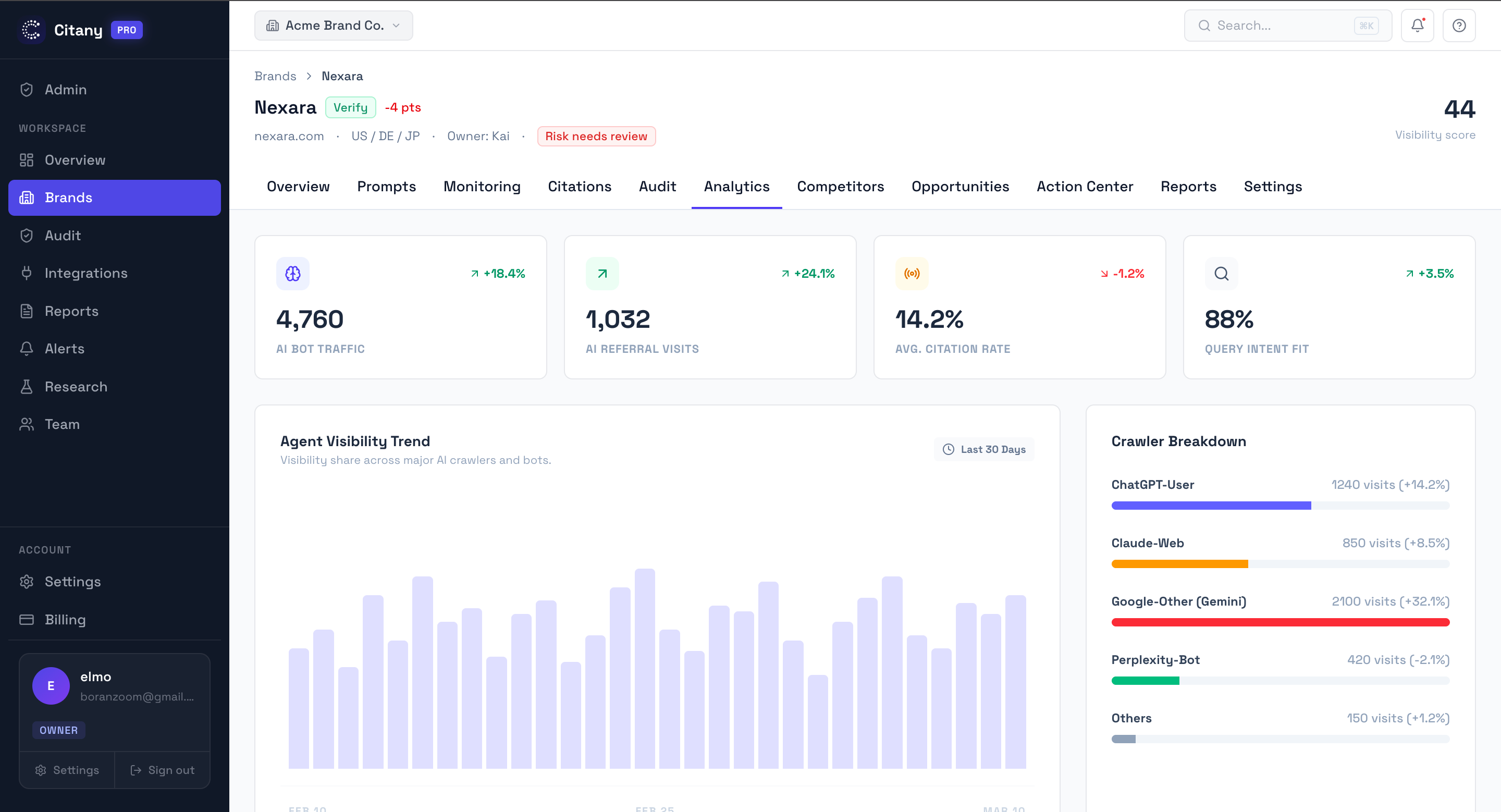This screenshot has height=812, width=1501.
Task: Switch to the Competitors tab
Action: click(840, 187)
